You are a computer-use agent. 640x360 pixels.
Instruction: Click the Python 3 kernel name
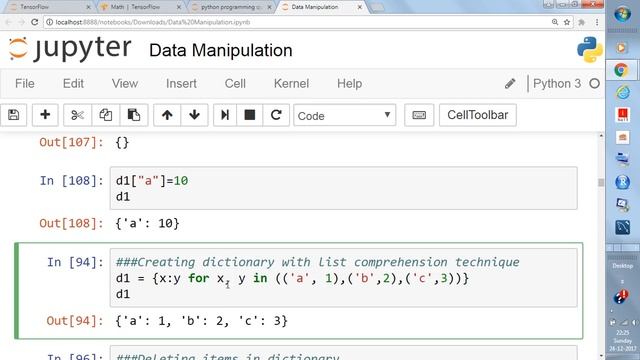click(x=557, y=84)
